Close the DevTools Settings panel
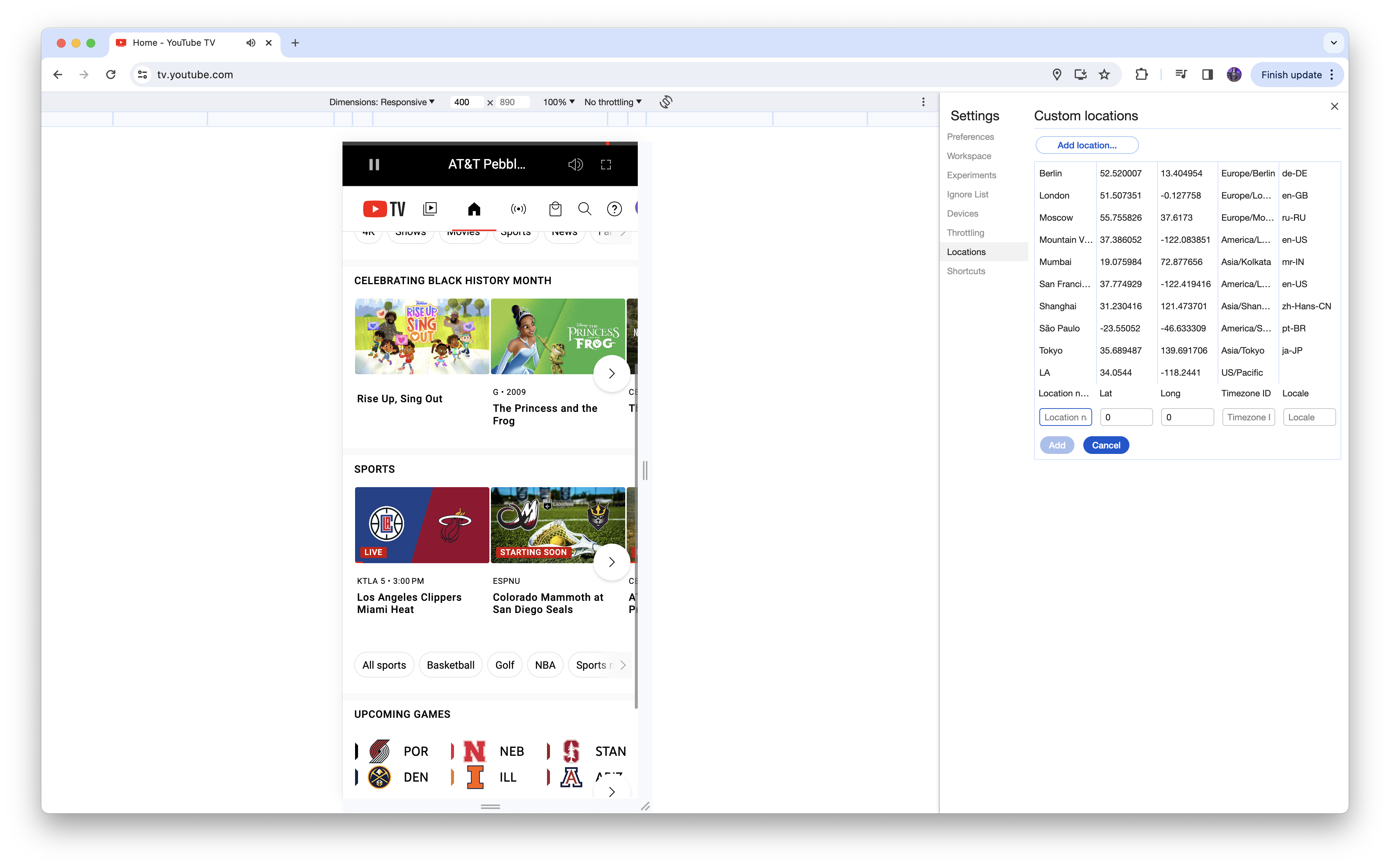Viewport: 1390px width, 868px height. (1334, 106)
